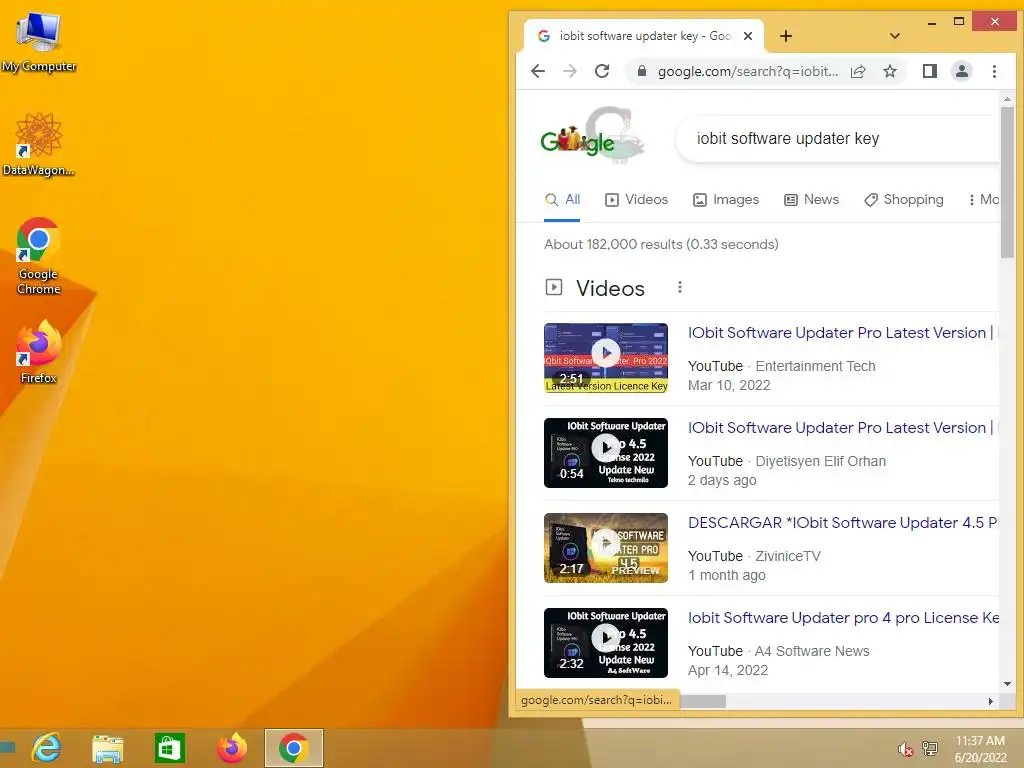Select the Chrome taskbar button

pyautogui.click(x=294, y=748)
